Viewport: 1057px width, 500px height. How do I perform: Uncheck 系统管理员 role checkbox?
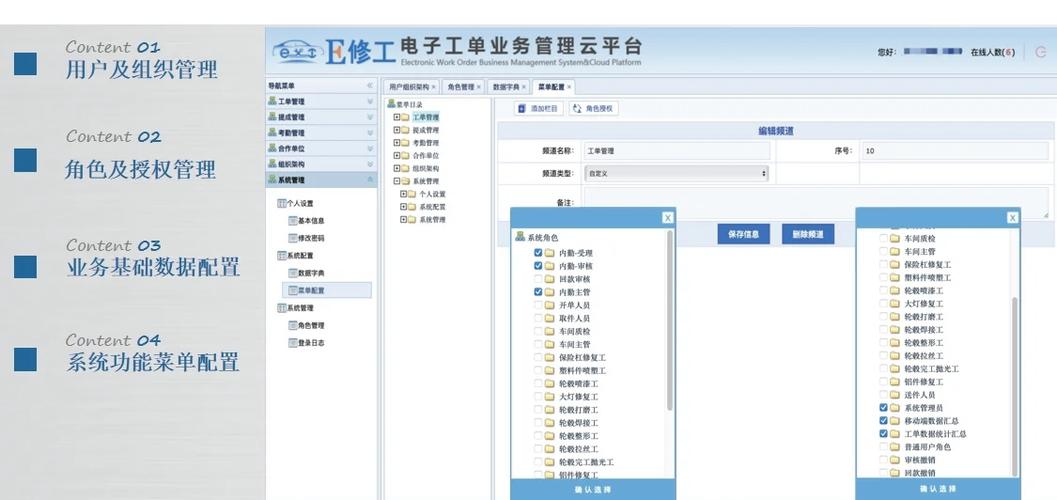point(883,408)
